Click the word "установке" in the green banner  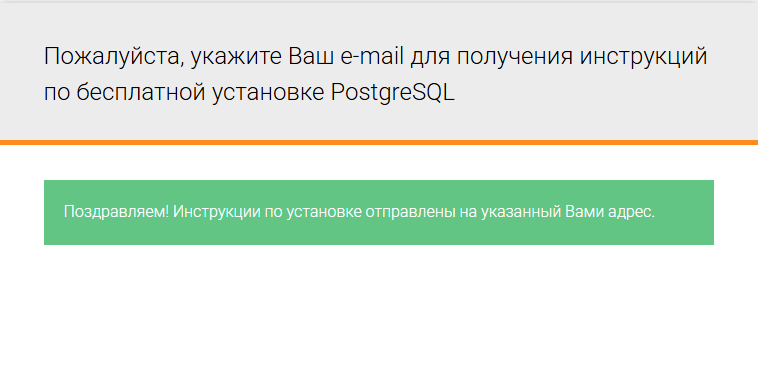tap(324, 212)
